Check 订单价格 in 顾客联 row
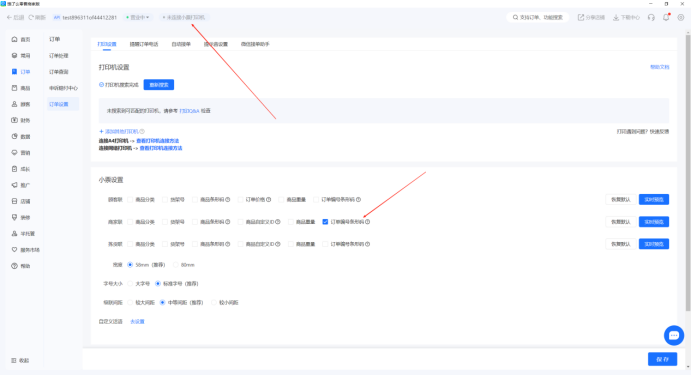The width and height of the screenshot is (692, 376). click(x=241, y=200)
